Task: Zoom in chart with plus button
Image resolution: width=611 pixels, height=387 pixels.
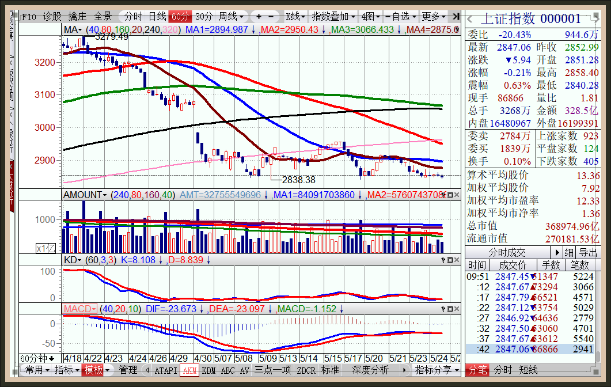Action: [x=259, y=17]
